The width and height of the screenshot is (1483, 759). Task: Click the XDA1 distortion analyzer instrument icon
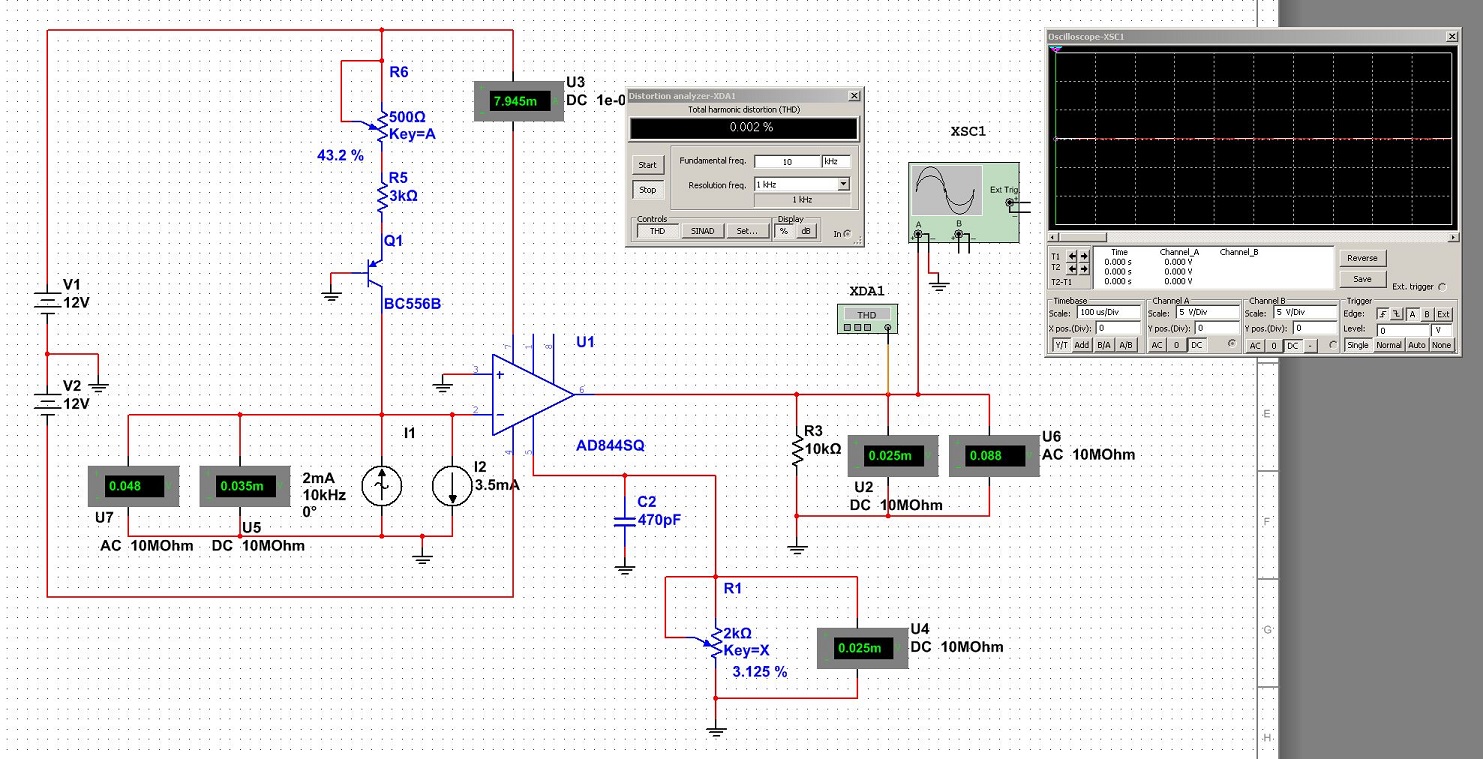(x=866, y=317)
